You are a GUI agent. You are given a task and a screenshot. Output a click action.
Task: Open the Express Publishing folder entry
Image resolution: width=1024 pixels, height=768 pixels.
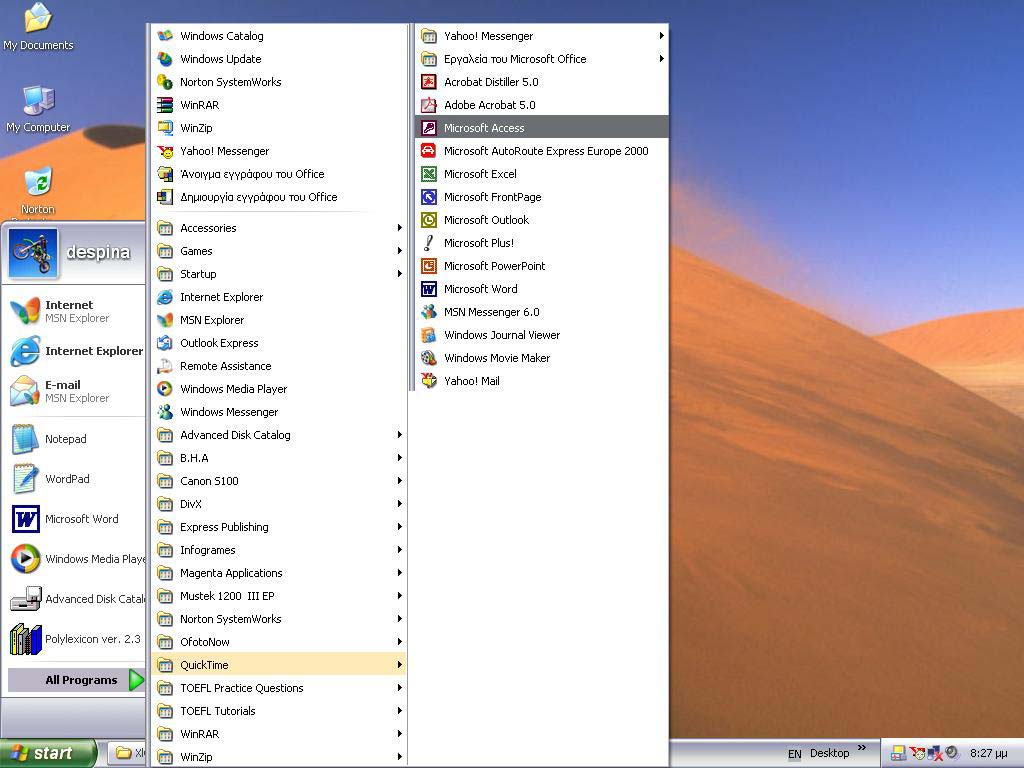pyautogui.click(x=279, y=527)
